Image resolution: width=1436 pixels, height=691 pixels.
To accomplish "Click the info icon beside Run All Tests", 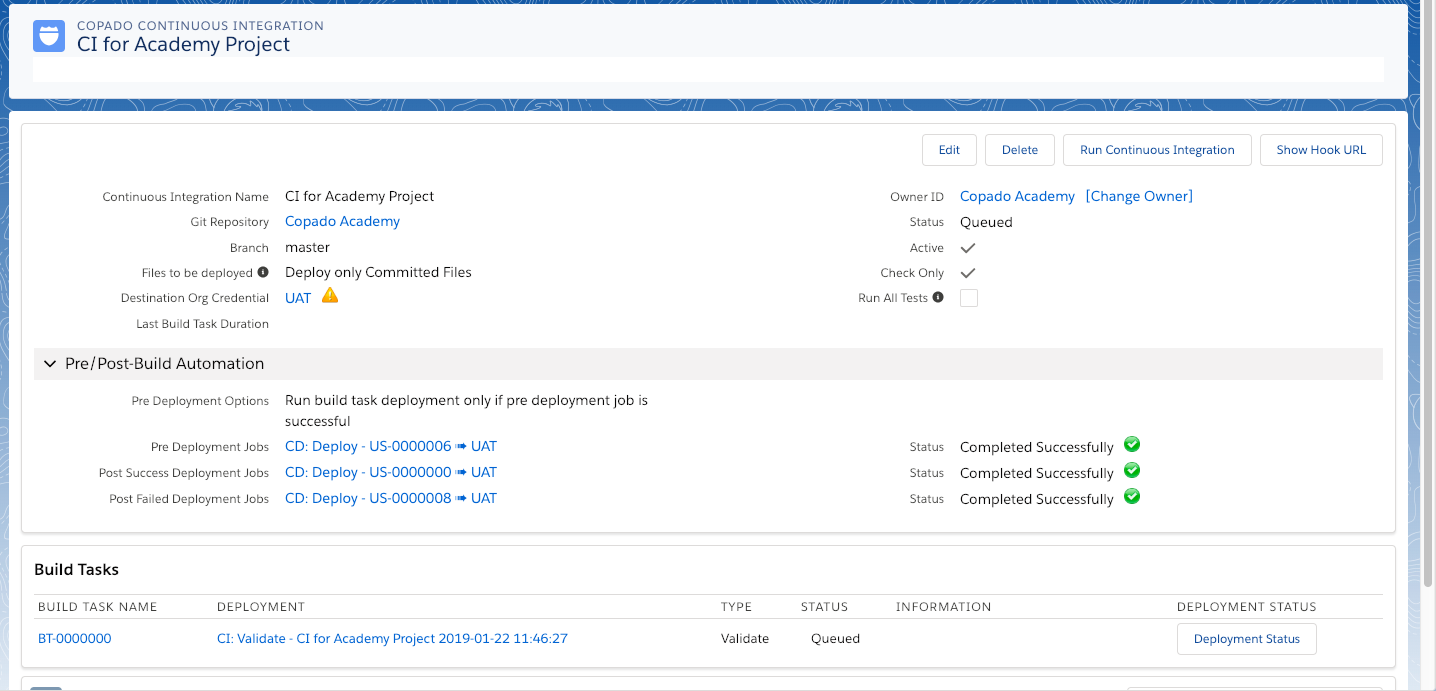I will 938,297.
